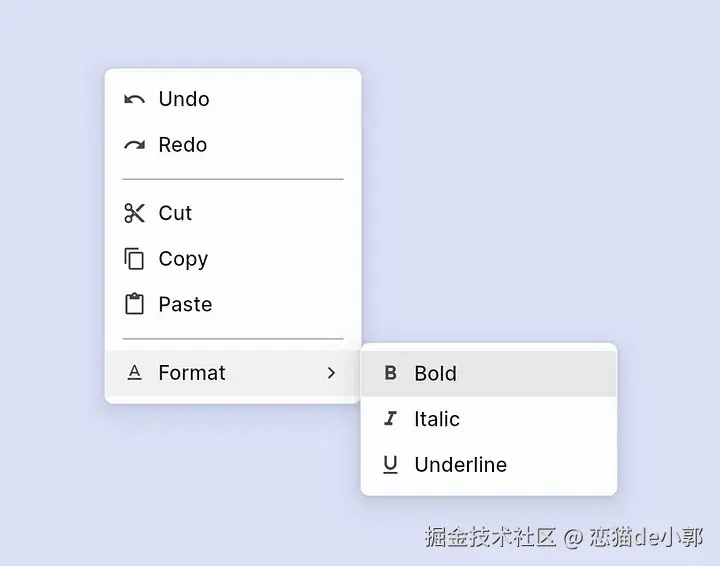Select the Copy menu label
Viewport: 720px width, 566px height.
pos(183,259)
